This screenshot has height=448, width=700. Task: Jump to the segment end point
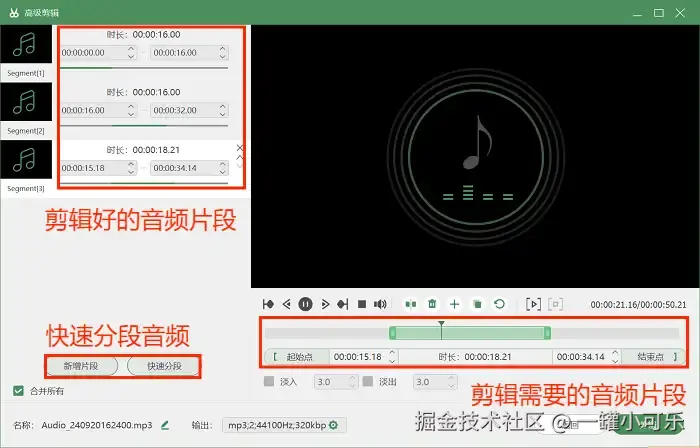click(x=343, y=304)
